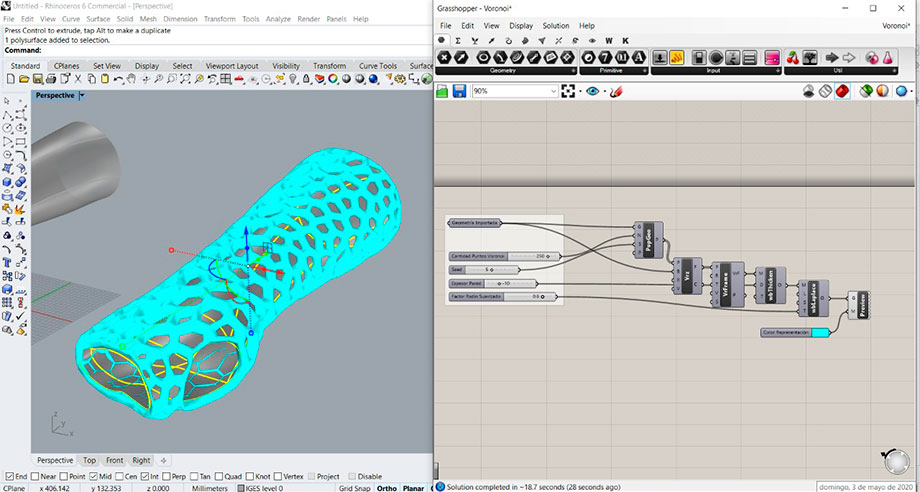Uncheck the Mid osnap checkbox
The width and height of the screenshot is (920, 492).
point(95,476)
